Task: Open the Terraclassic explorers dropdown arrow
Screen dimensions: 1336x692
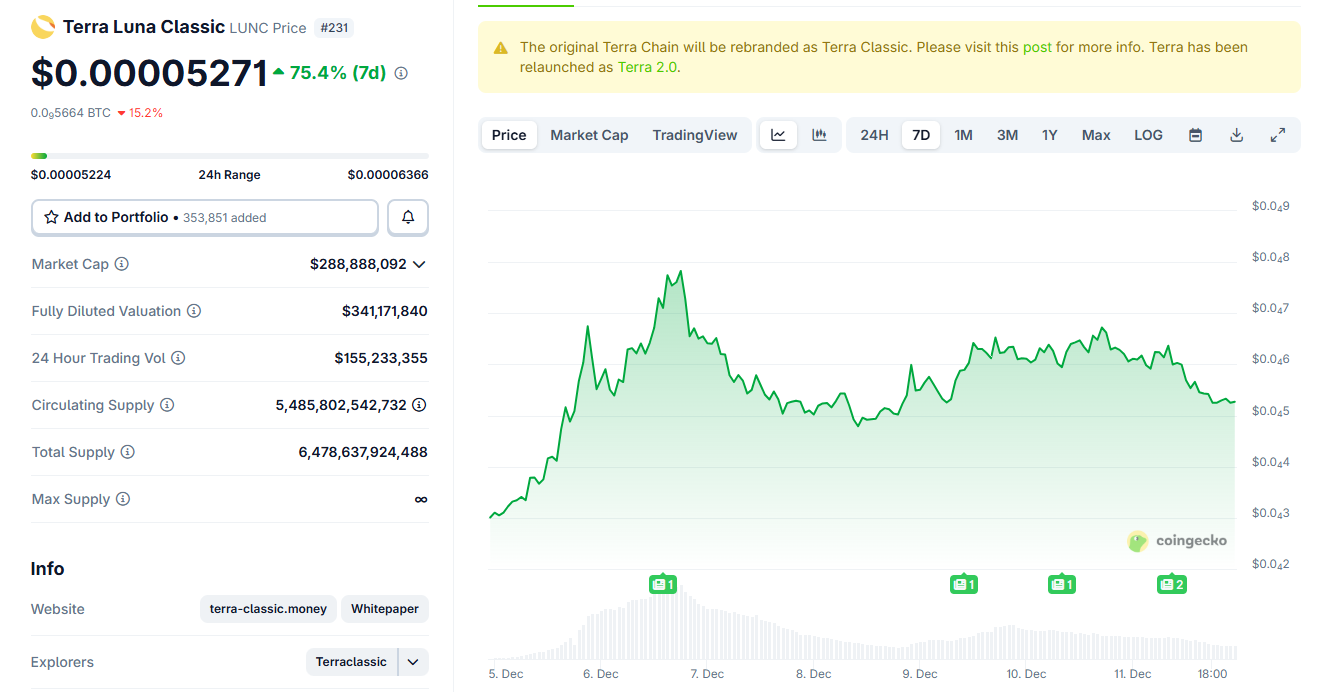Action: coord(413,662)
